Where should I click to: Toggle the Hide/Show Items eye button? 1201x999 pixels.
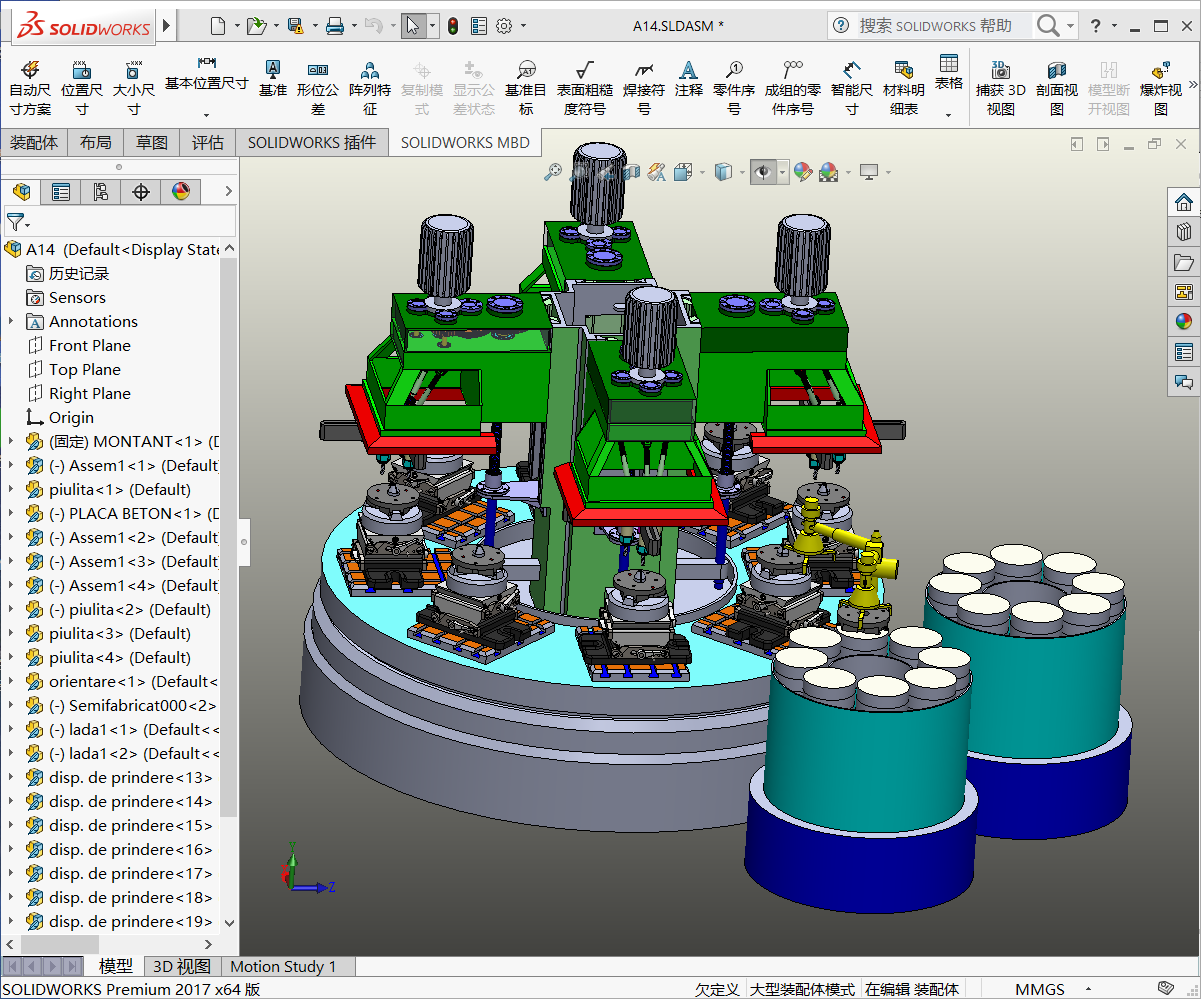tap(763, 172)
